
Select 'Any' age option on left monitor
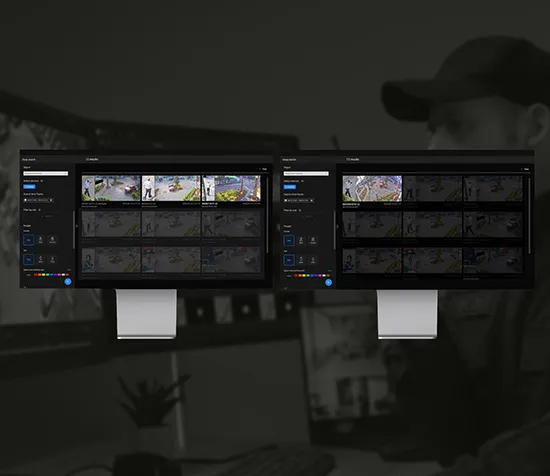pyautogui.click(x=28, y=259)
